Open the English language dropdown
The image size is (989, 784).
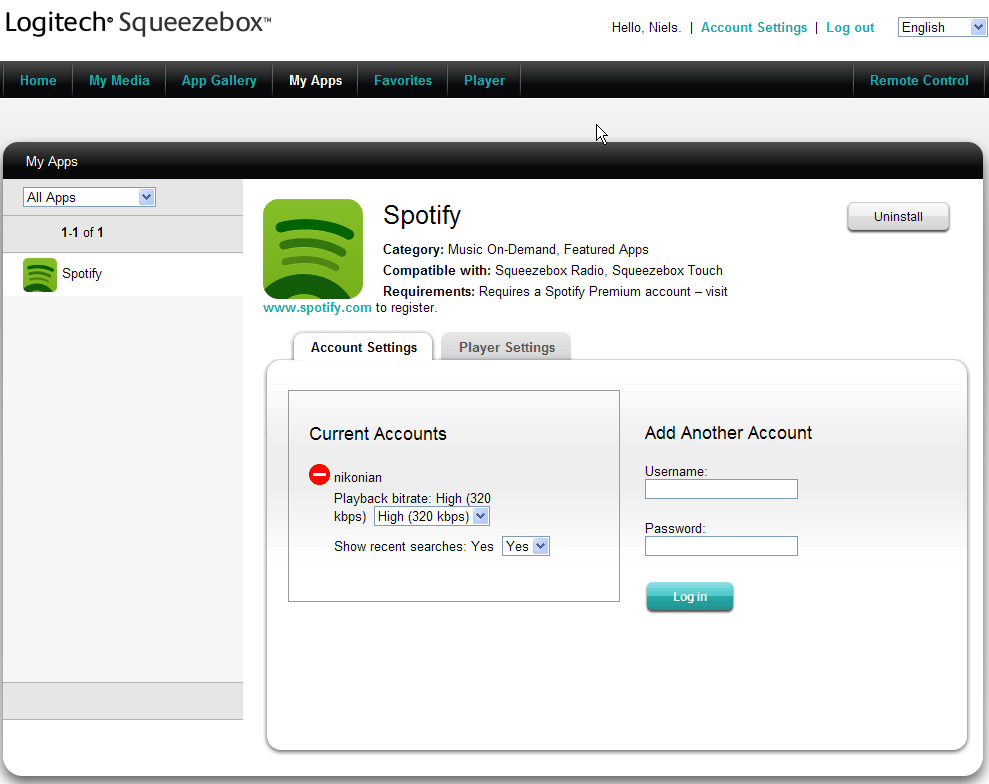tap(942, 27)
